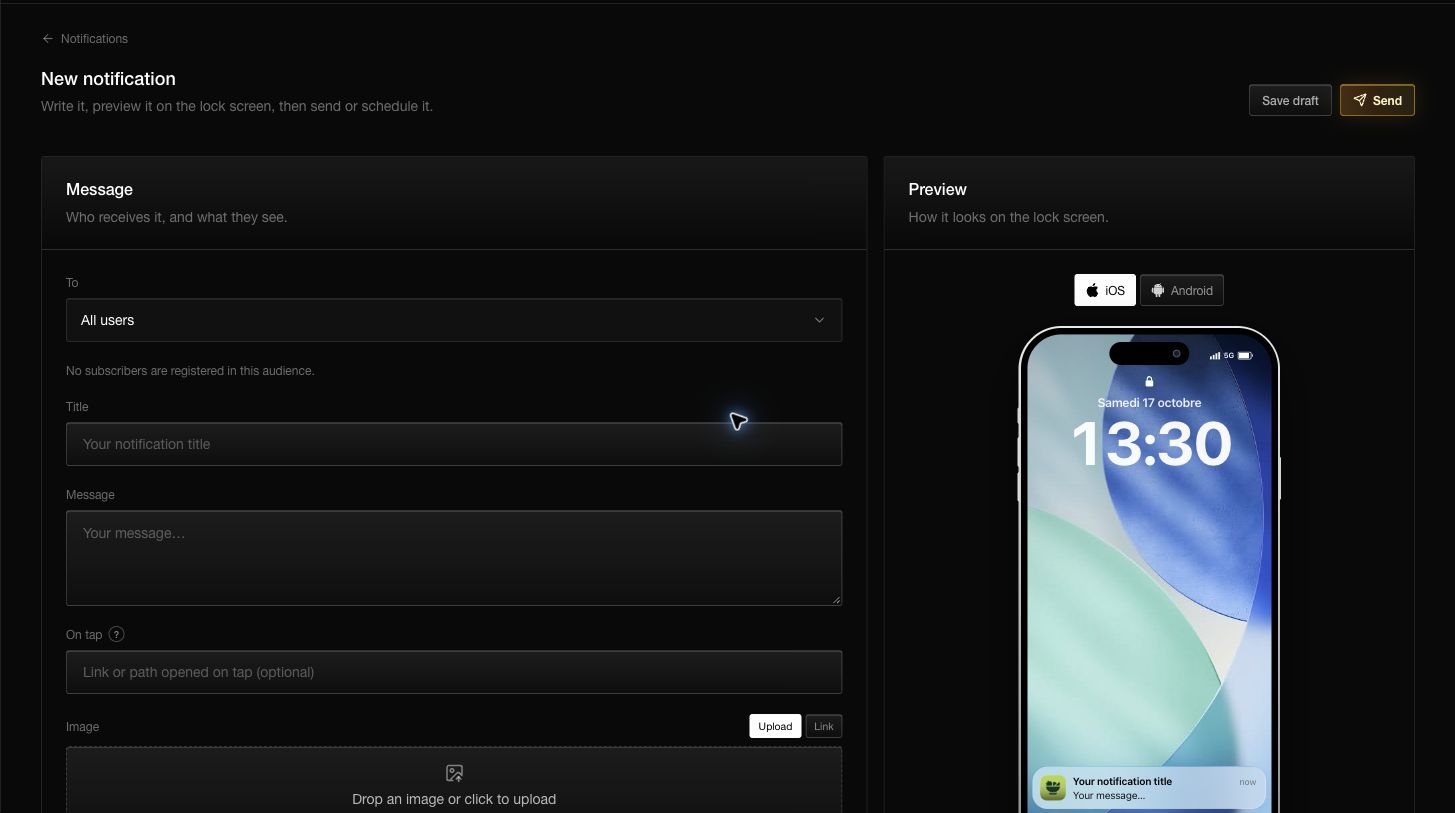Click the notification card in the phone preview
Image resolution: width=1455 pixels, height=813 pixels.
click(1149, 788)
